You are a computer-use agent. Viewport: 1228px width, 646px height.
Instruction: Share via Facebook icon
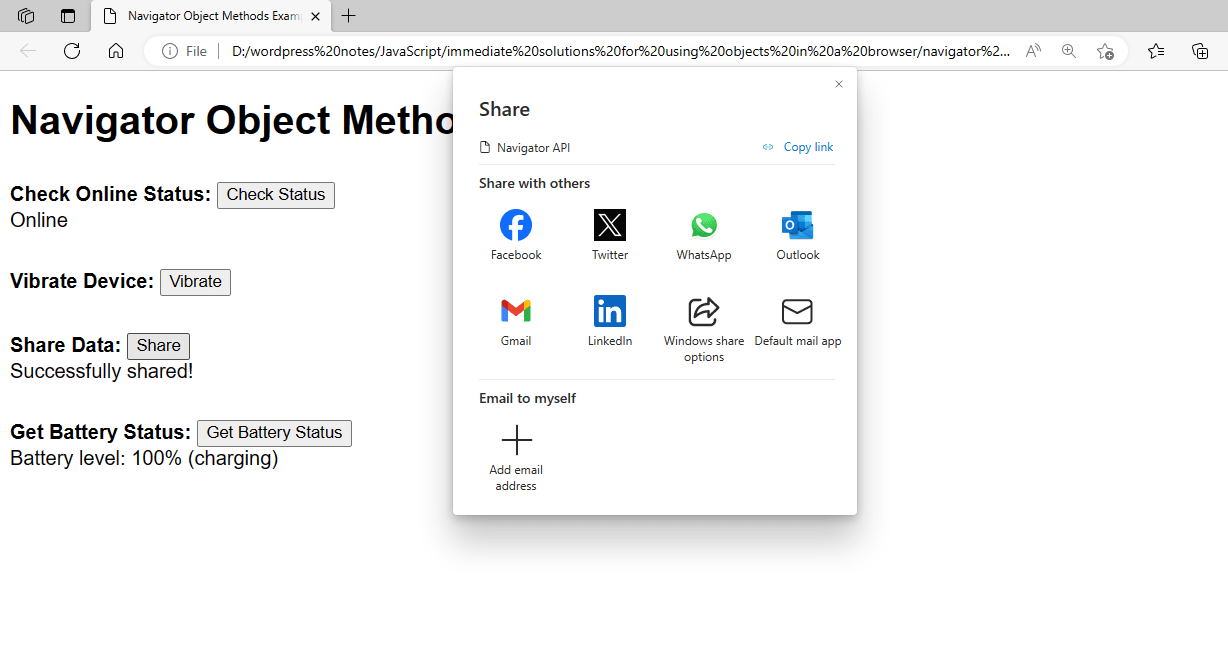[x=516, y=225]
